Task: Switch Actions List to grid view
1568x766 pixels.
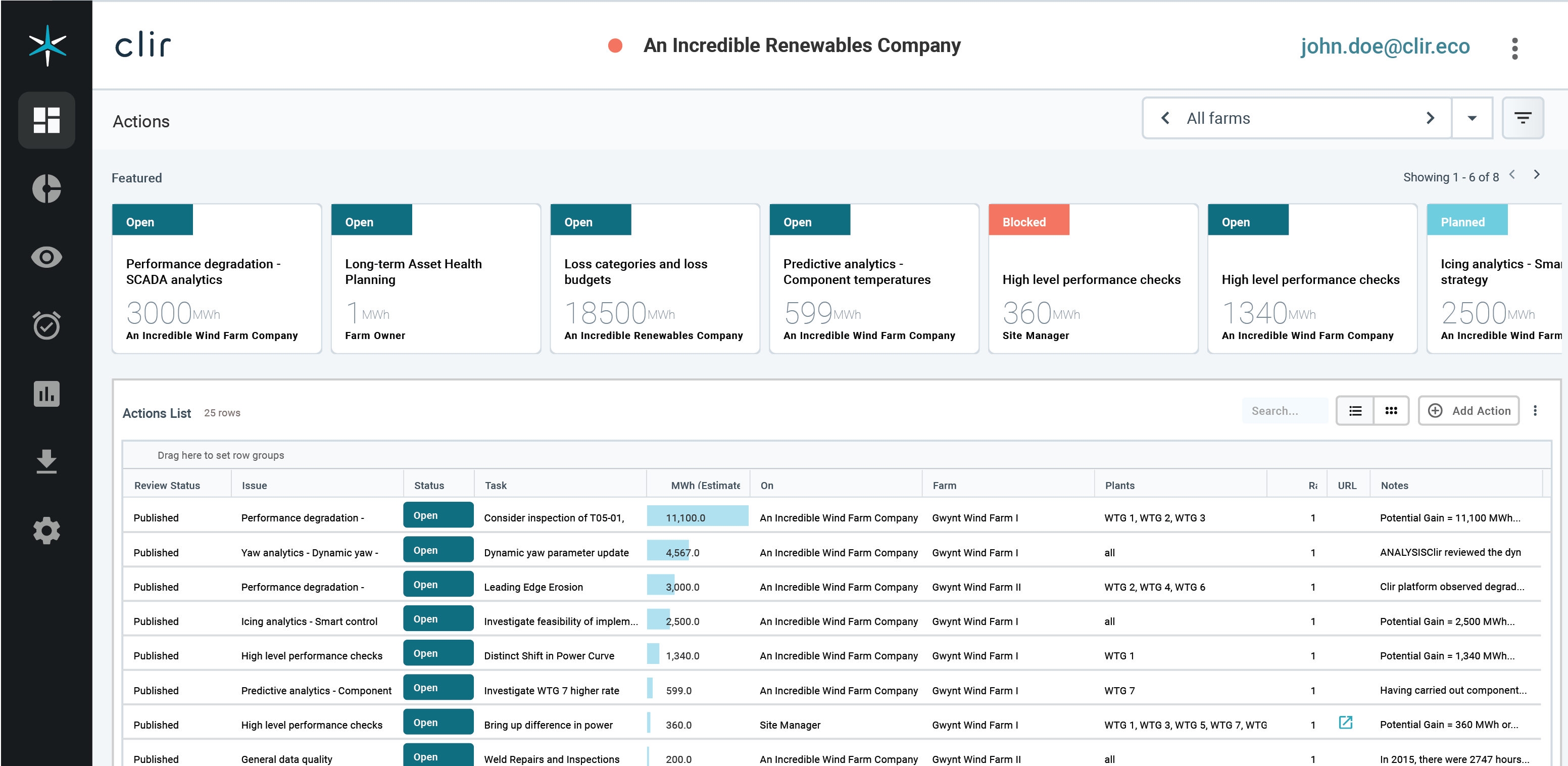Action: (x=1391, y=411)
